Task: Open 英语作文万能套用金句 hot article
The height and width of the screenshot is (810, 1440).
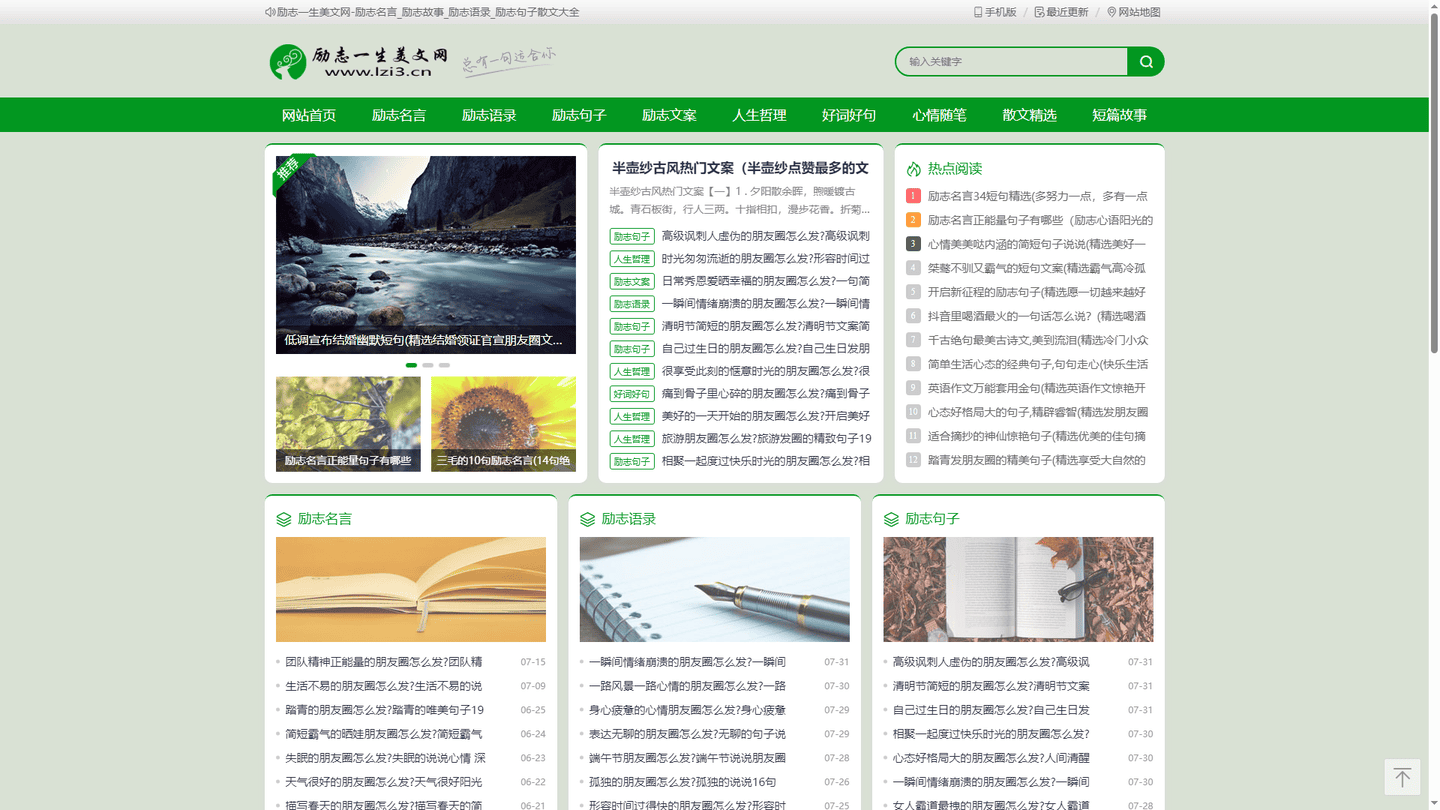Action: tap(1037, 388)
